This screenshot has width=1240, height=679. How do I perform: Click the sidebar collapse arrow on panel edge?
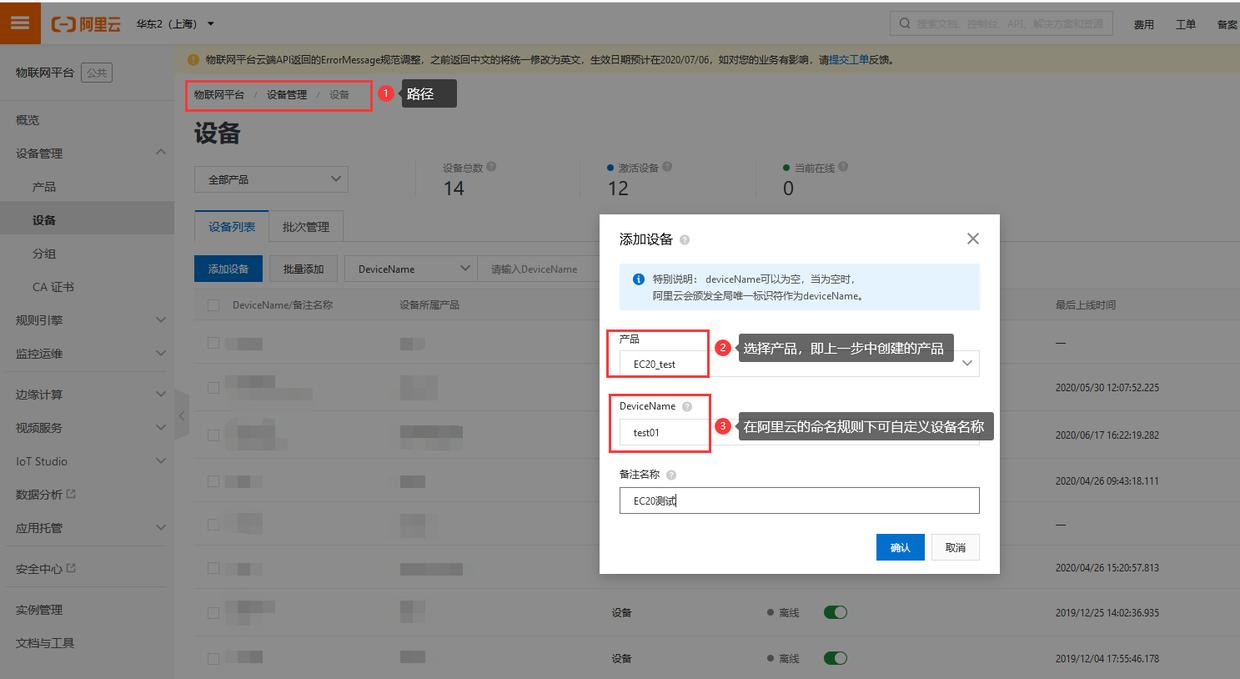[x=182, y=414]
